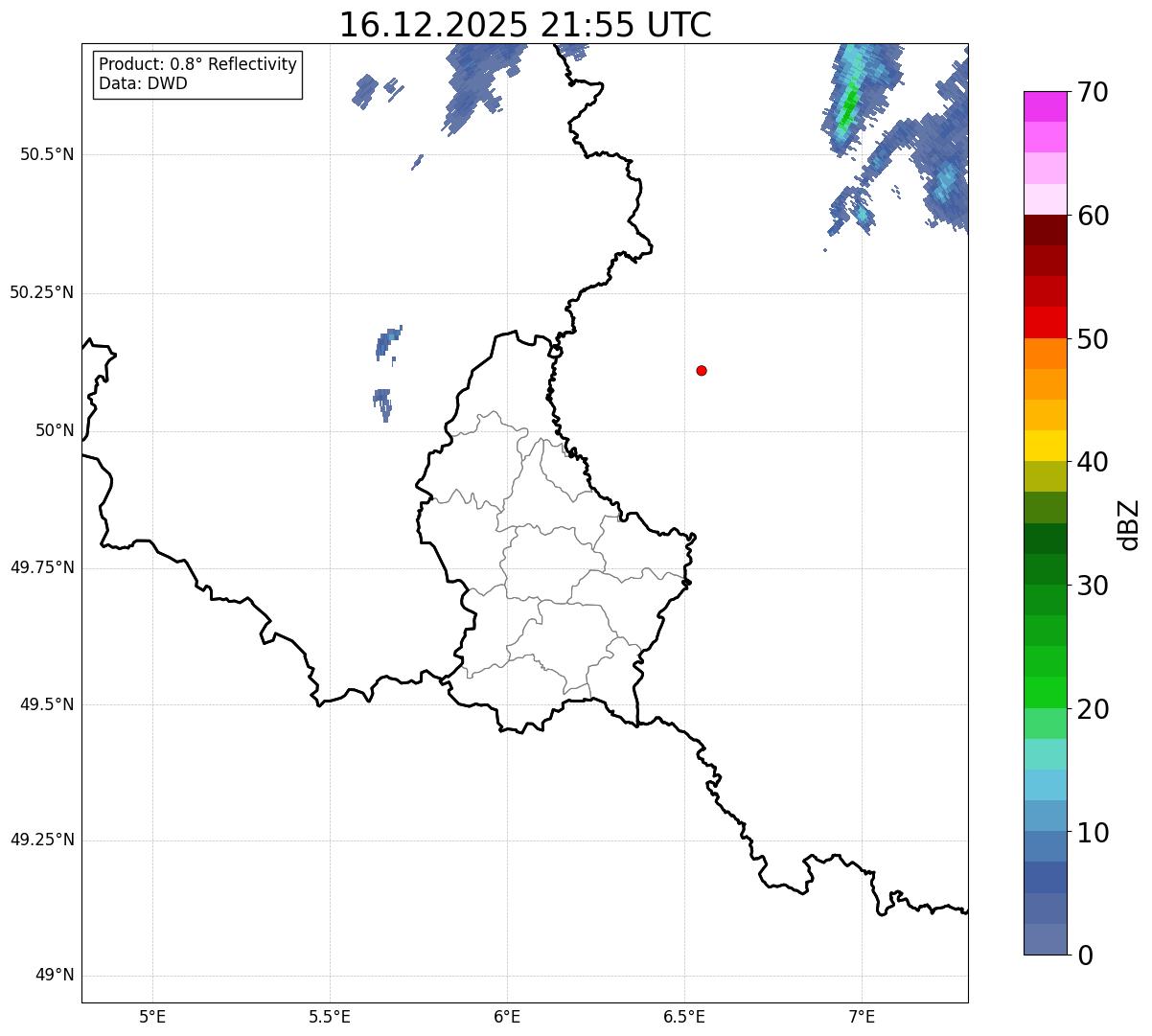Click the 6.5°E longitude label

pos(684,1016)
